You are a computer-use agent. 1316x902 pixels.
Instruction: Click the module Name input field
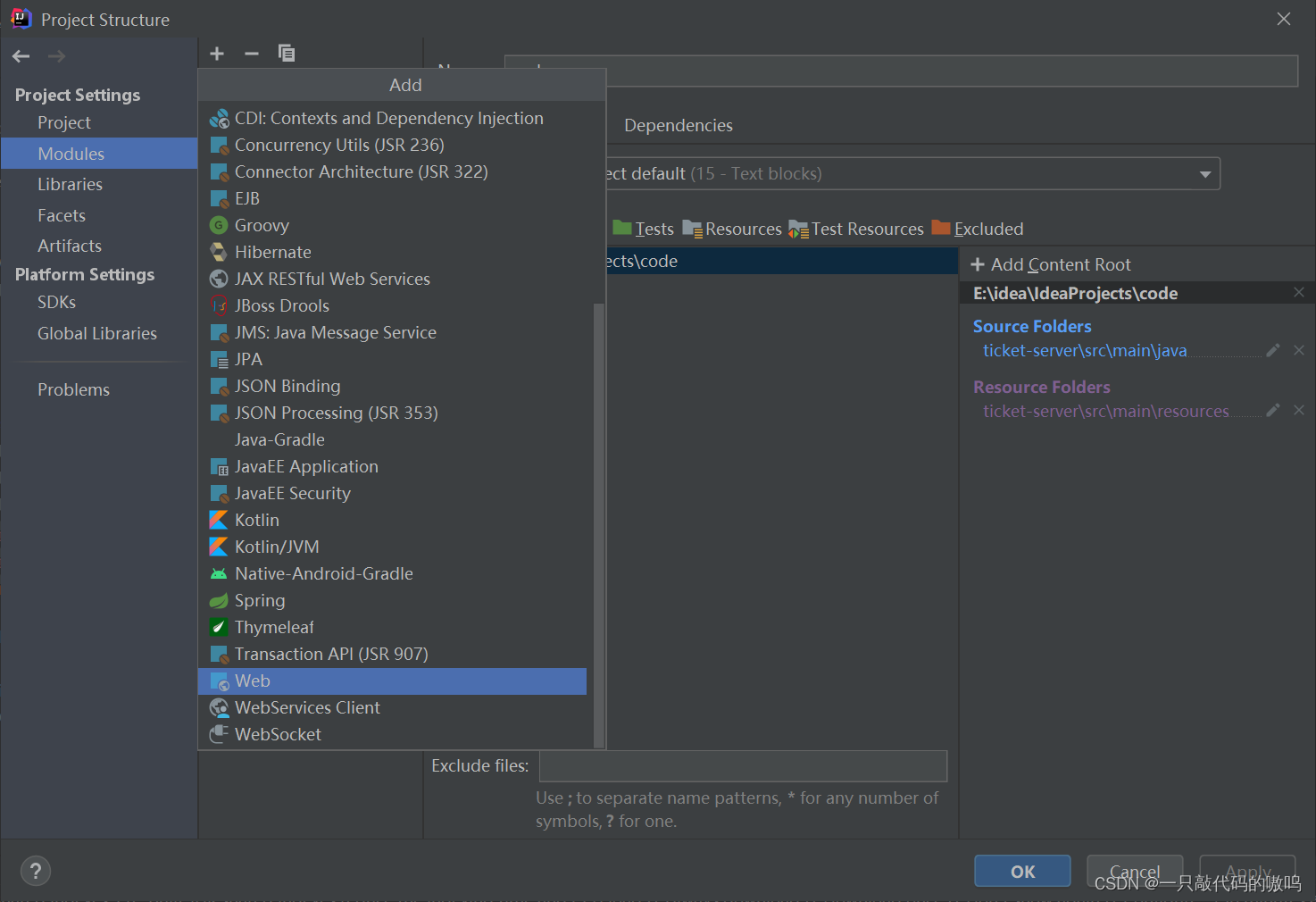[x=901, y=71]
